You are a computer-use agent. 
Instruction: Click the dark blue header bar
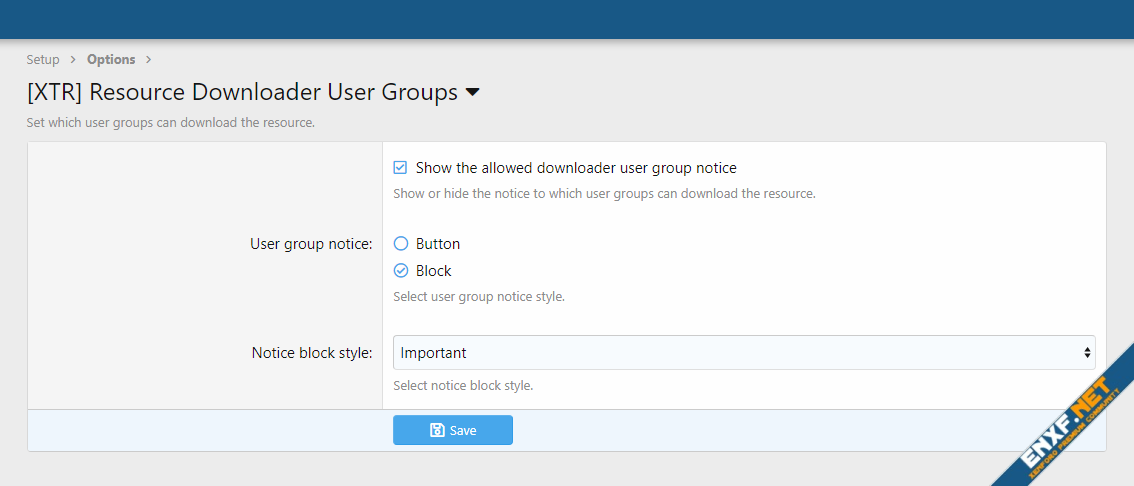[x=567, y=19]
